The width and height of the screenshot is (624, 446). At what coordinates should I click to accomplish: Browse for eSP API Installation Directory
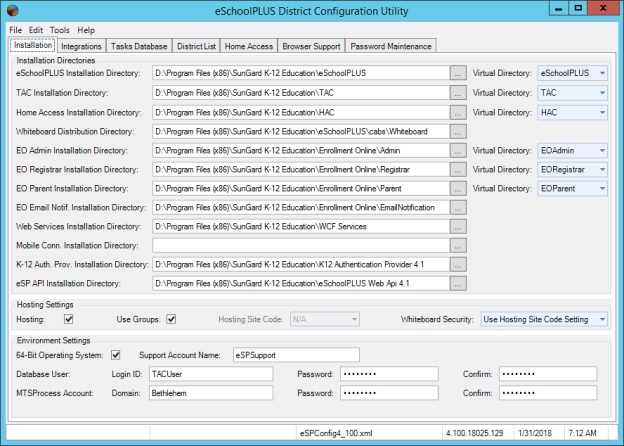tap(458, 284)
